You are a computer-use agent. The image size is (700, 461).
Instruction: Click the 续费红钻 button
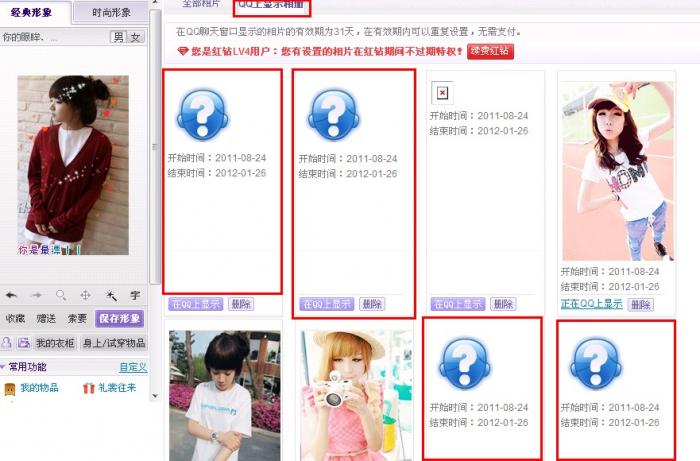(x=490, y=51)
